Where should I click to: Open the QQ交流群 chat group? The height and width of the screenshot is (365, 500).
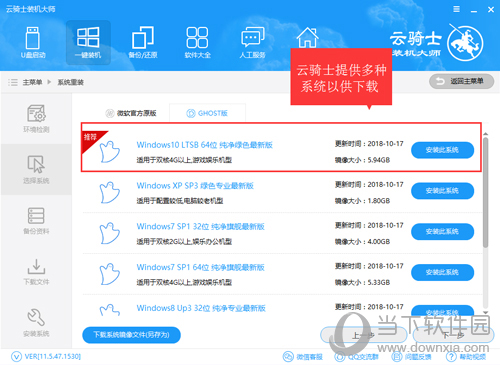(x=357, y=357)
